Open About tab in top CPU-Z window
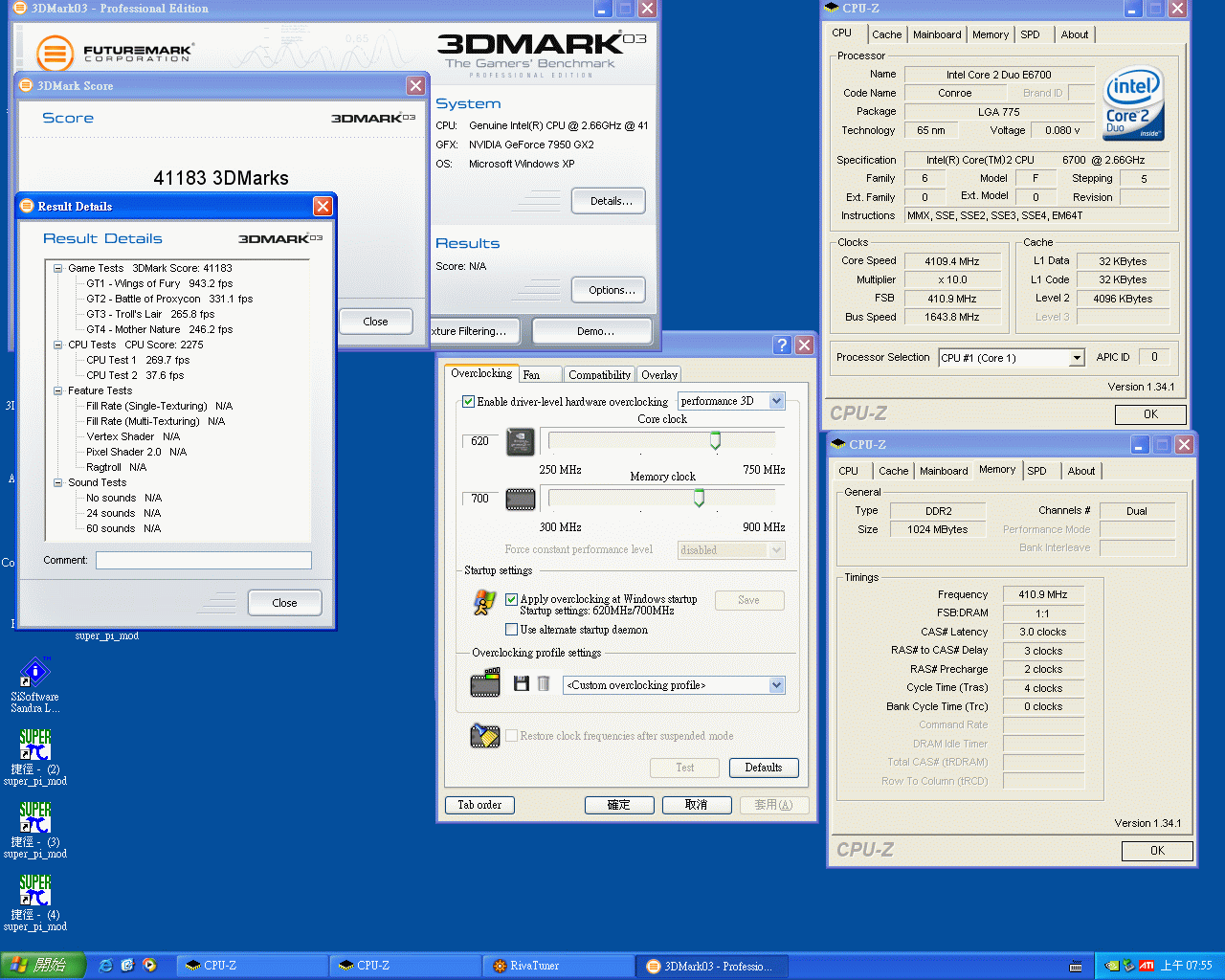The image size is (1225, 980). tap(1075, 34)
